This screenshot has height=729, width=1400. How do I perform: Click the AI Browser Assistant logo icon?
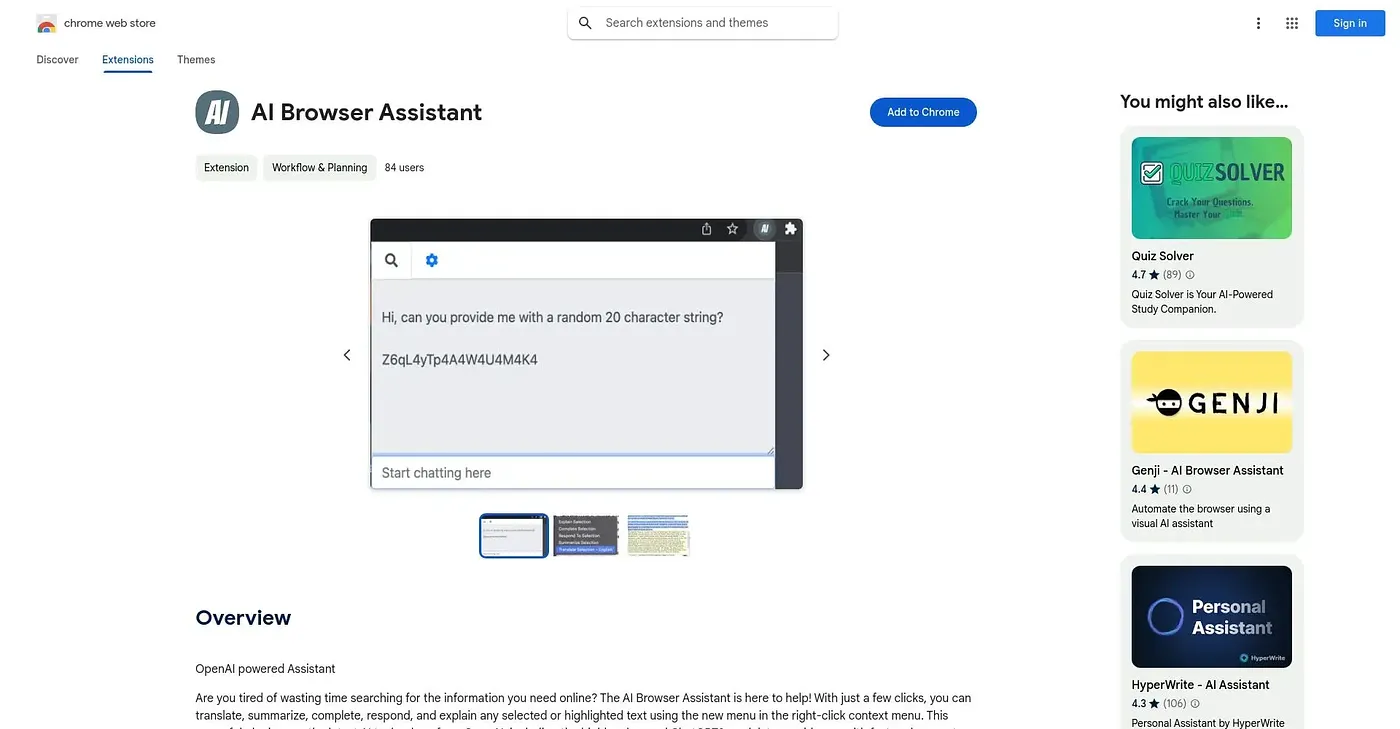[217, 112]
